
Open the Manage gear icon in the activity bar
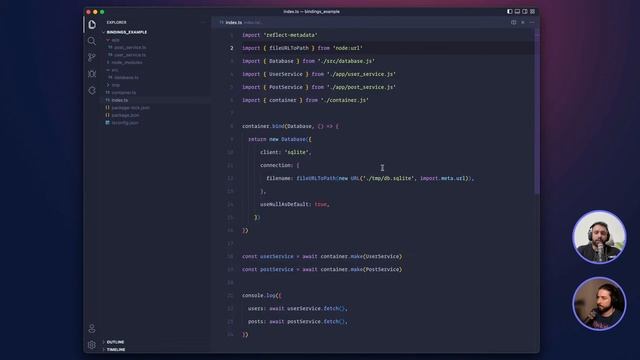(92, 345)
